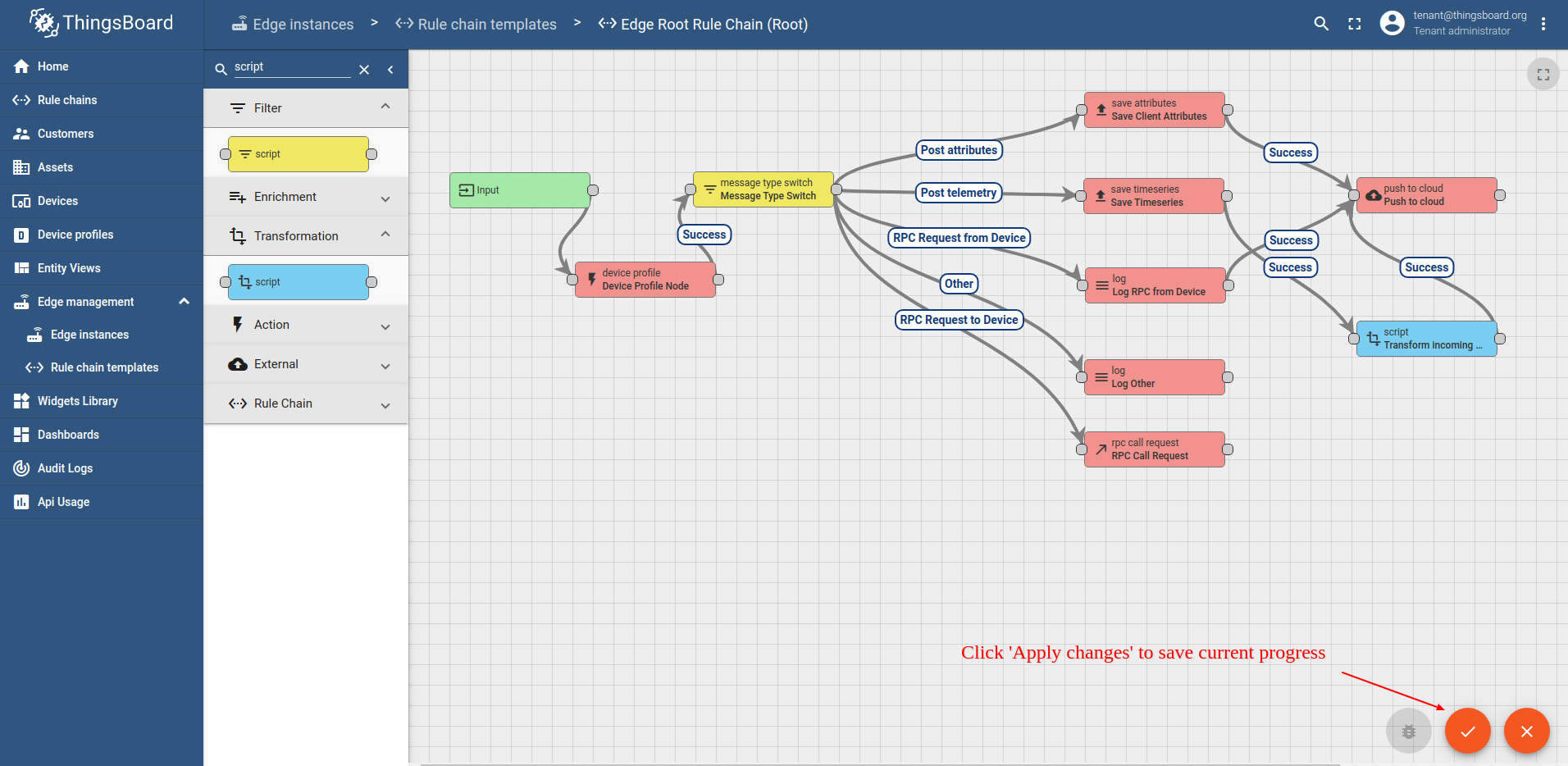Open Devices page
Viewport: 1568px width, 766px height.
tap(102, 201)
